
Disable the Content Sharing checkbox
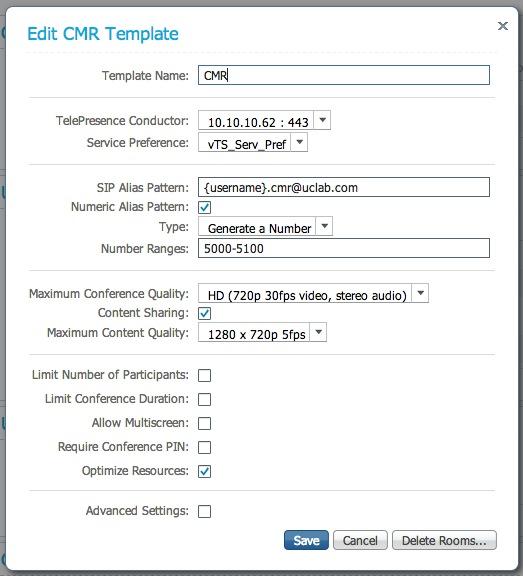tap(205, 313)
